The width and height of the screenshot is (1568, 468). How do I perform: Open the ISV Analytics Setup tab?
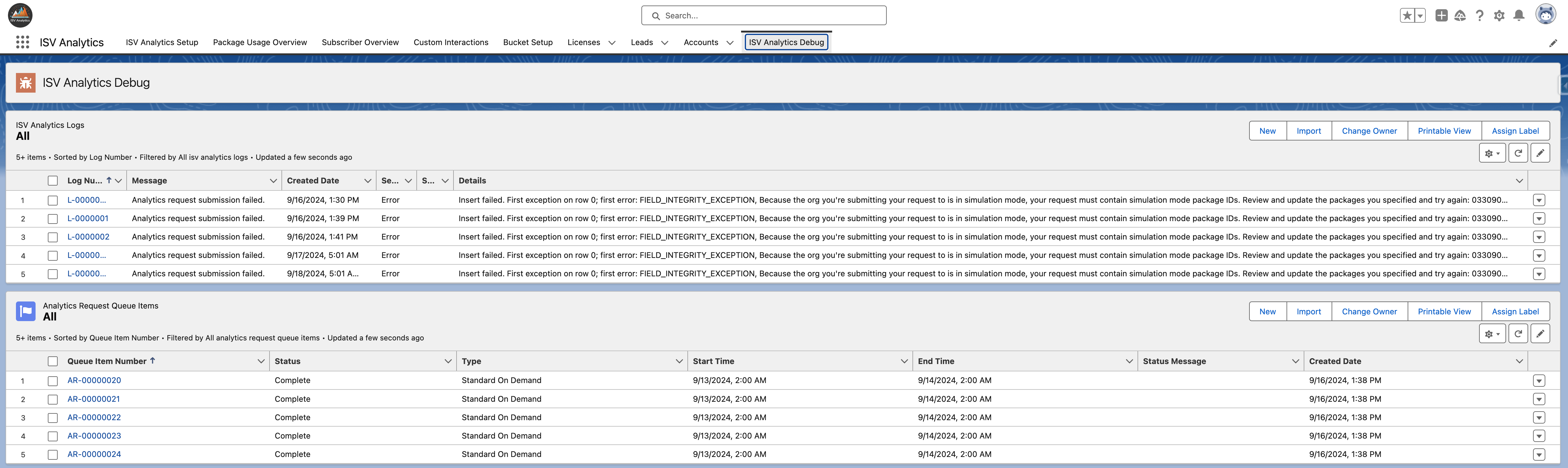(162, 42)
